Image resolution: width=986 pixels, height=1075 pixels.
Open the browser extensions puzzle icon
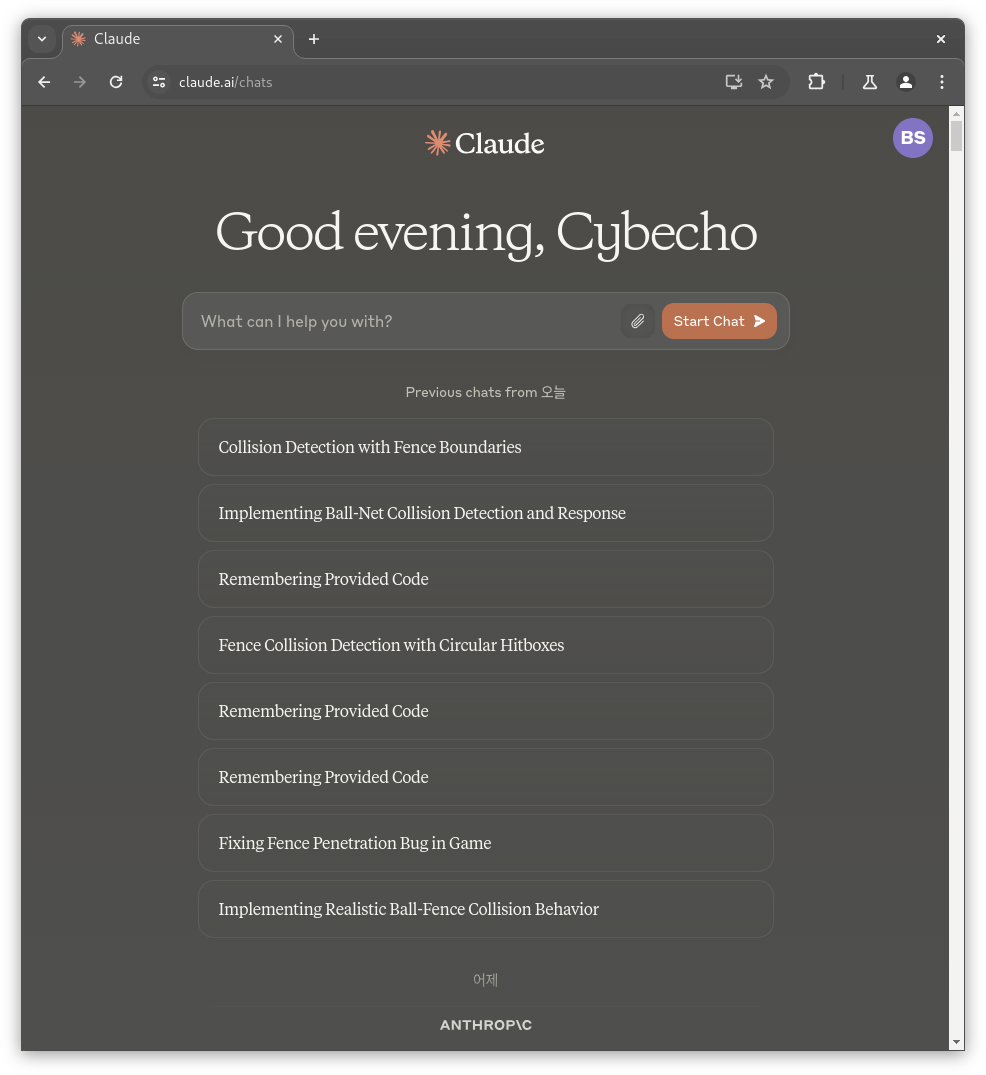point(816,82)
